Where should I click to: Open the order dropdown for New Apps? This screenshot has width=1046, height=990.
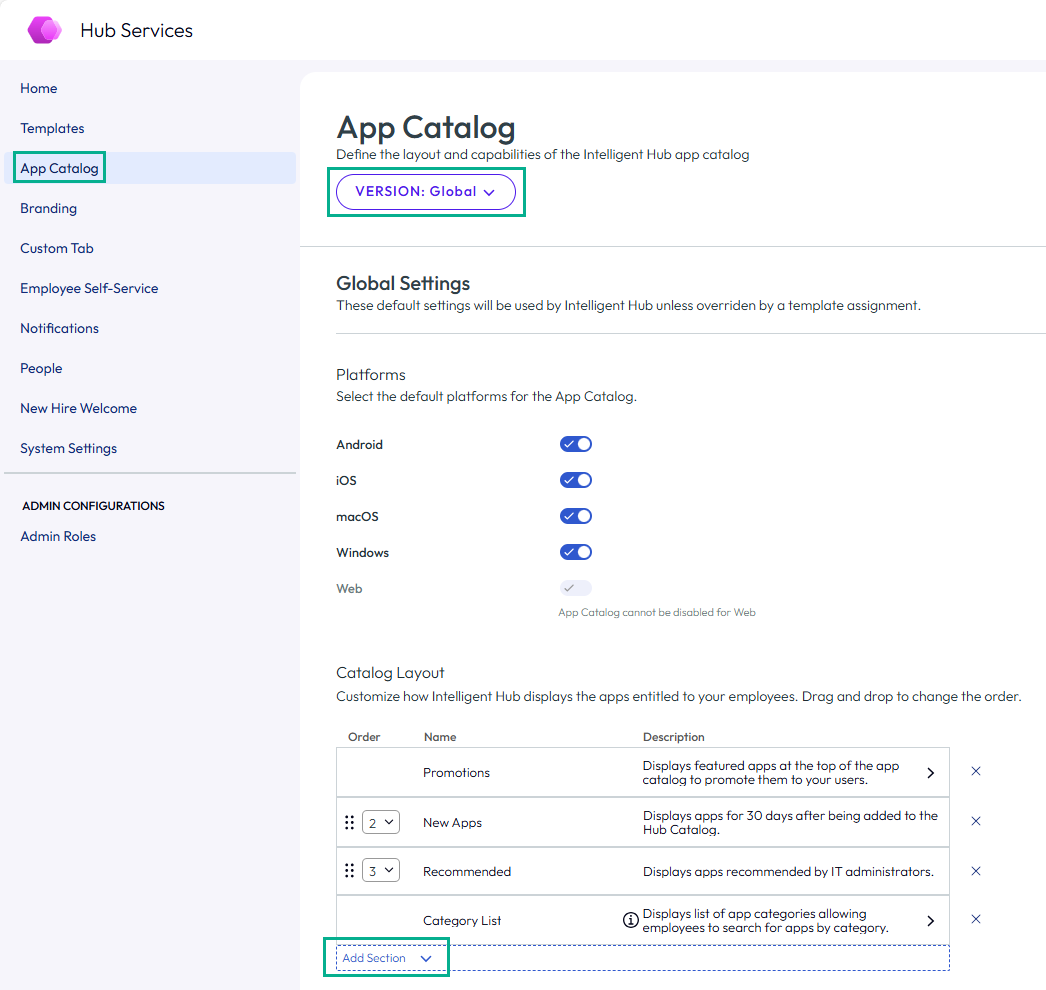(381, 823)
